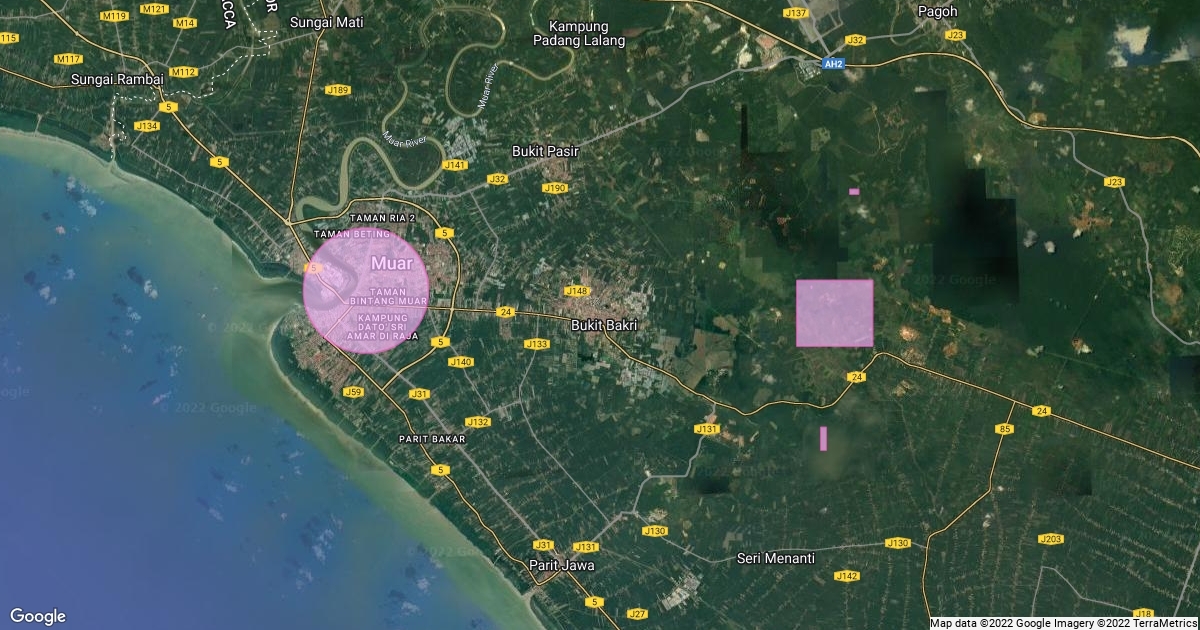Viewport: 1200px width, 630px height.
Task: Click the J142 route shield
Action: 846,576
